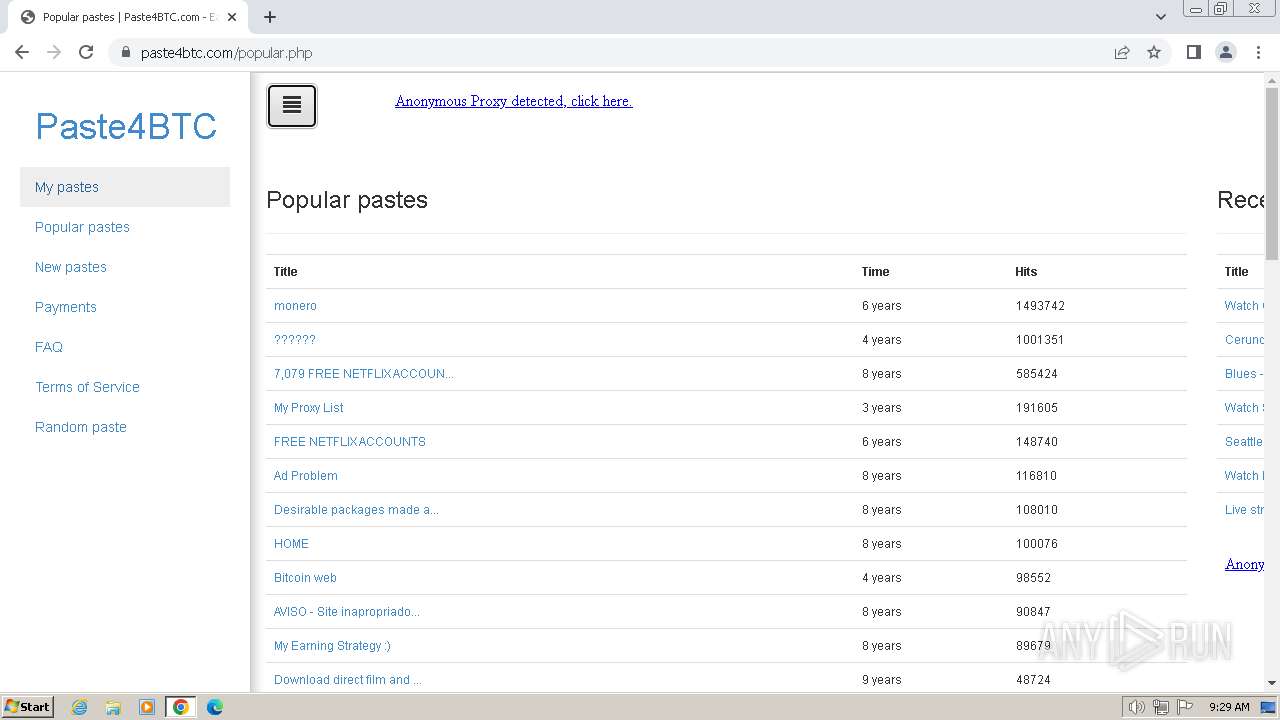Image resolution: width=1280 pixels, height=720 pixels.
Task: Open Desirable packages made a... paste
Action: pos(356,510)
